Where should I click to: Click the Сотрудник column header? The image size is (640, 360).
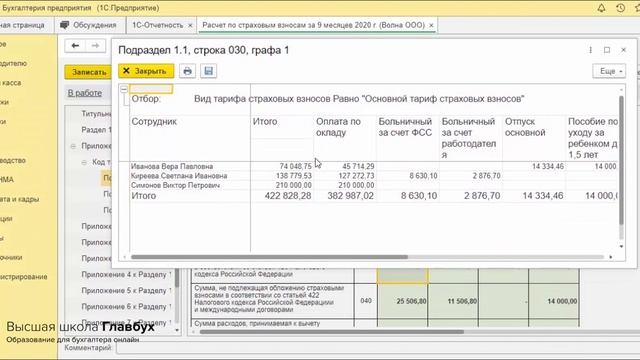pyautogui.click(x=154, y=122)
